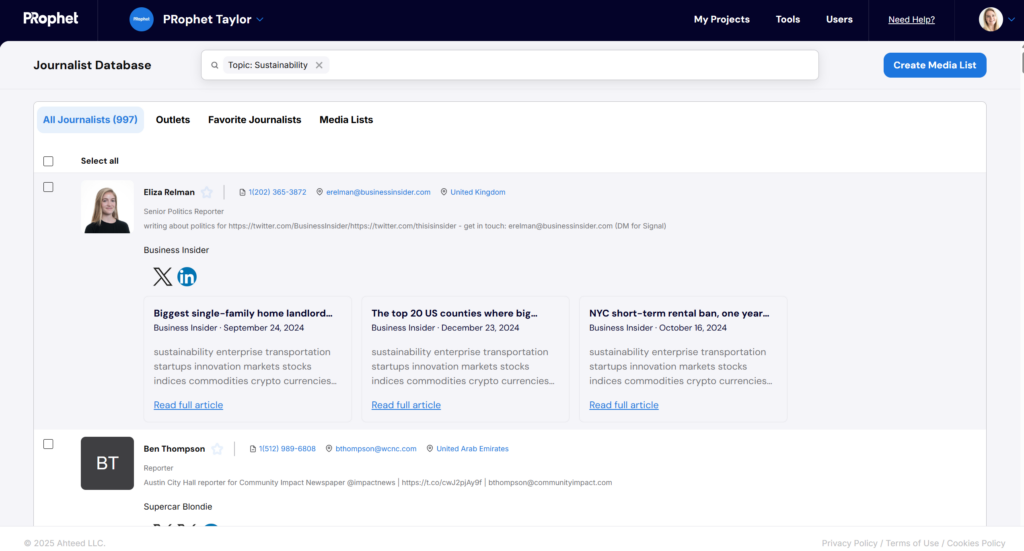Click the PRophet logo

click(50, 18)
